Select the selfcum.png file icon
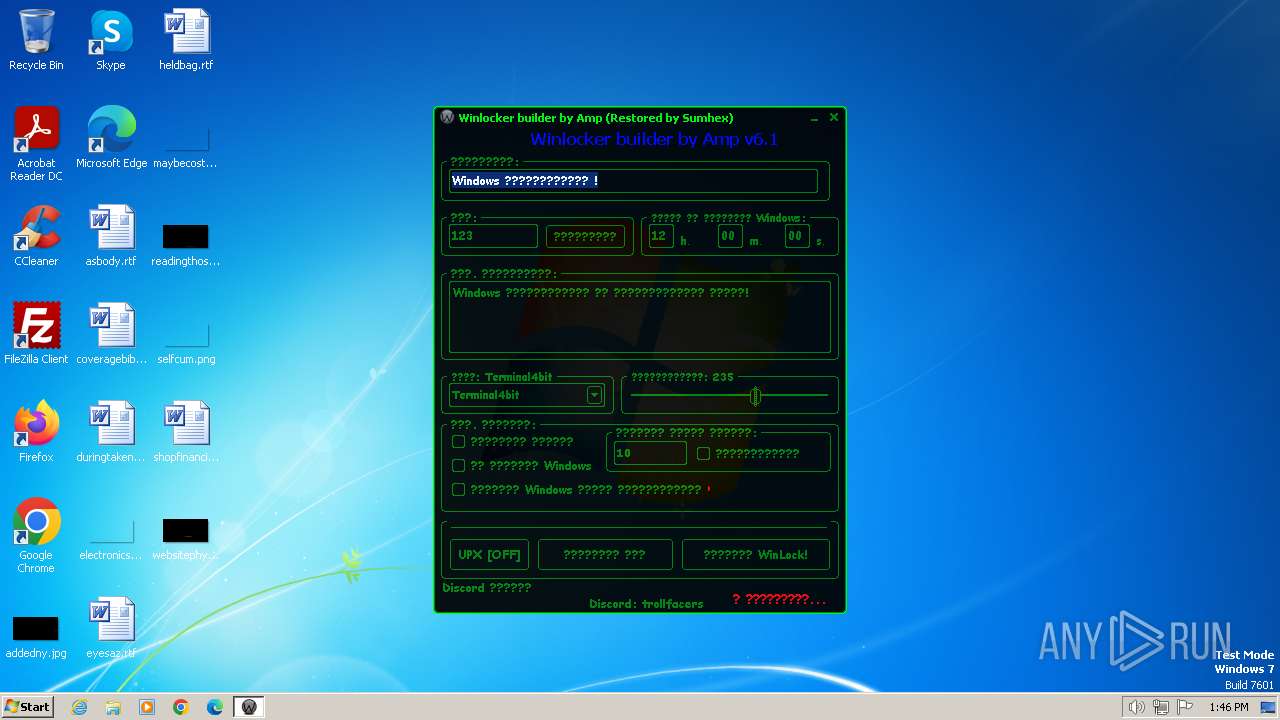This screenshot has height=720, width=1280. (186, 342)
